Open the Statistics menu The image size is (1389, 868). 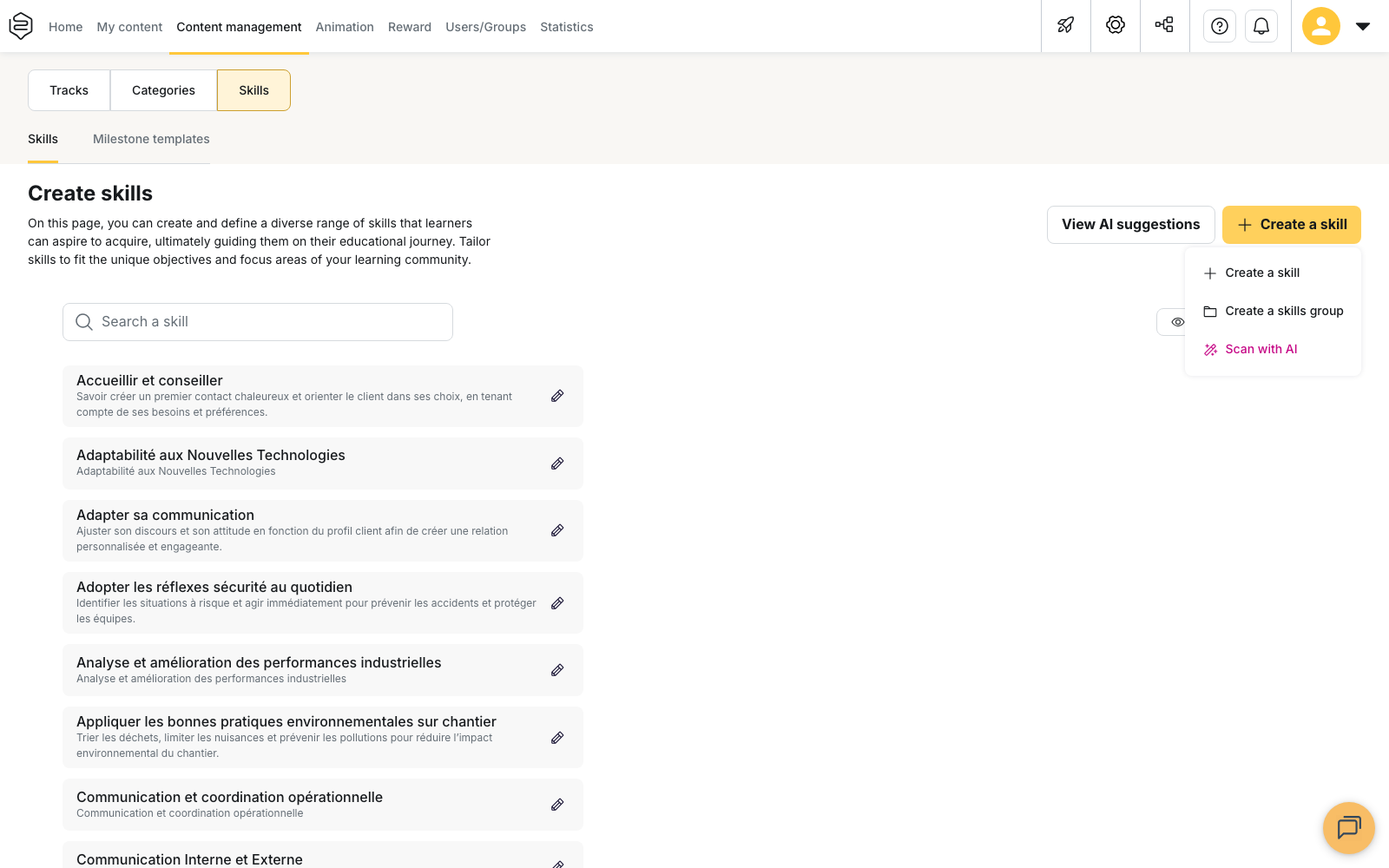[x=567, y=27]
